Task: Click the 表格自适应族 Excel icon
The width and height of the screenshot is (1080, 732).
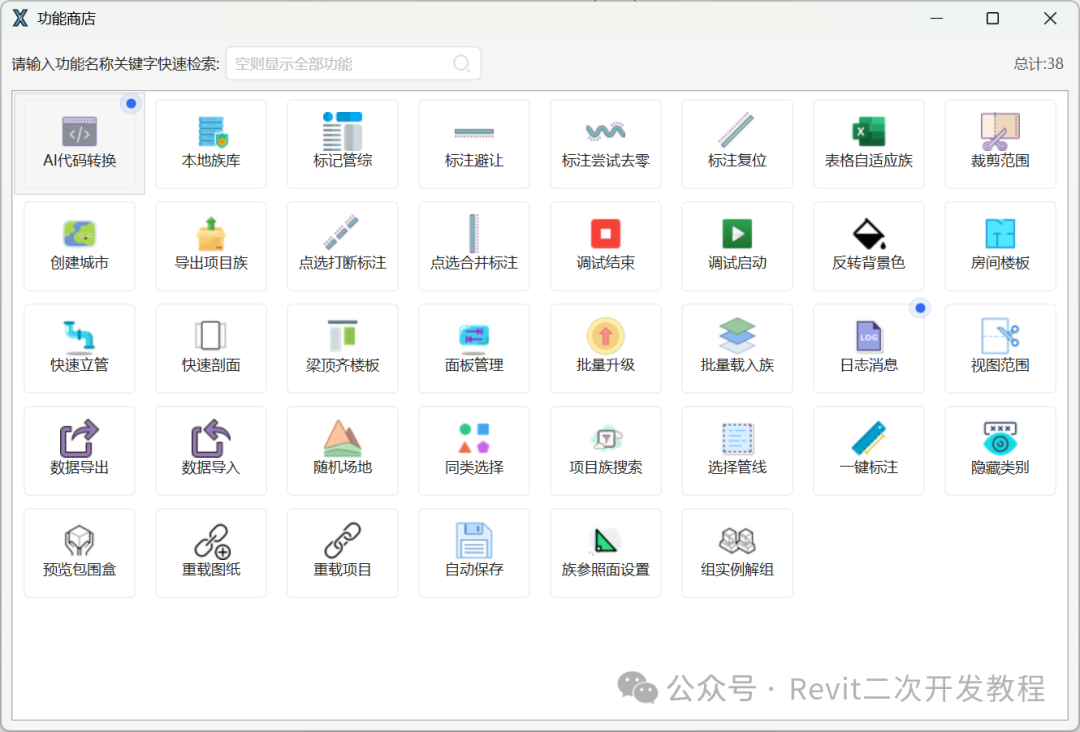Action: [869, 131]
